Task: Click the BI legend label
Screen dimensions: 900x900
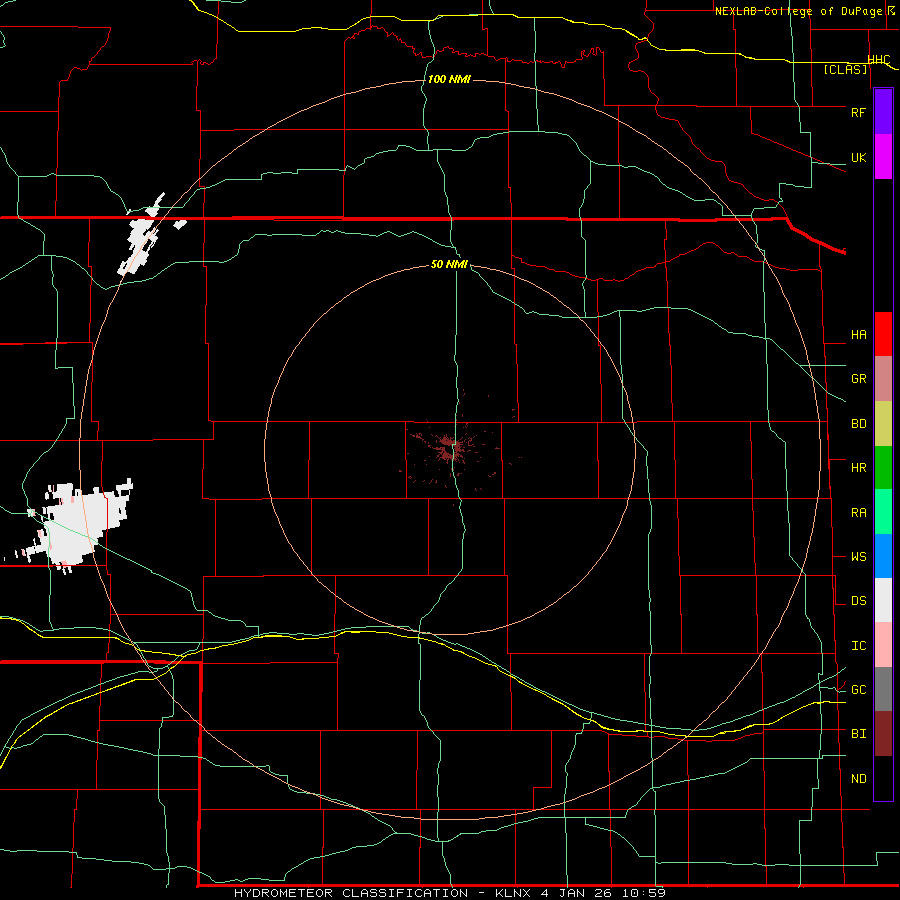Action: click(859, 734)
